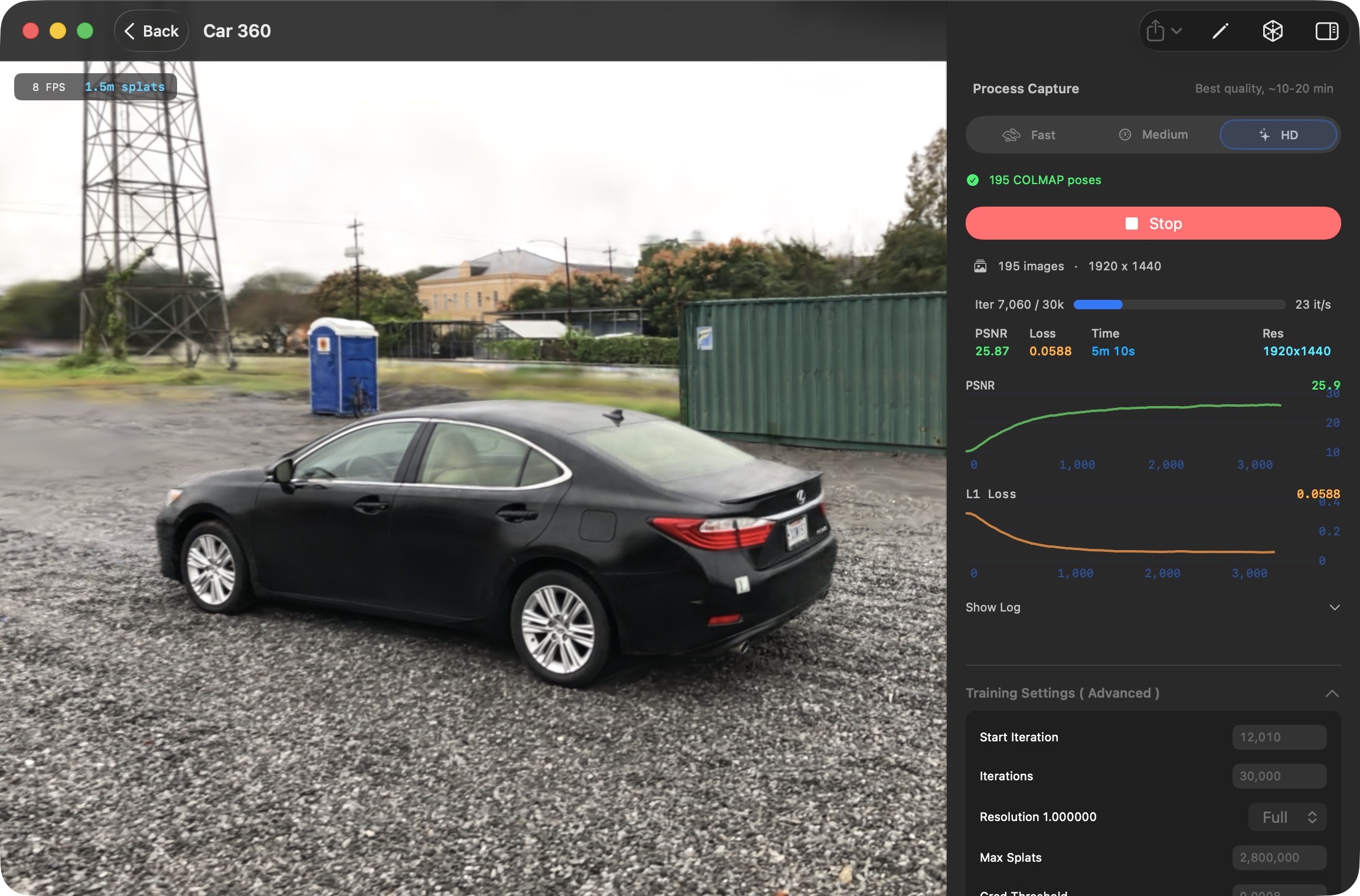Open the Resolution dropdown set to Full

point(1287,817)
